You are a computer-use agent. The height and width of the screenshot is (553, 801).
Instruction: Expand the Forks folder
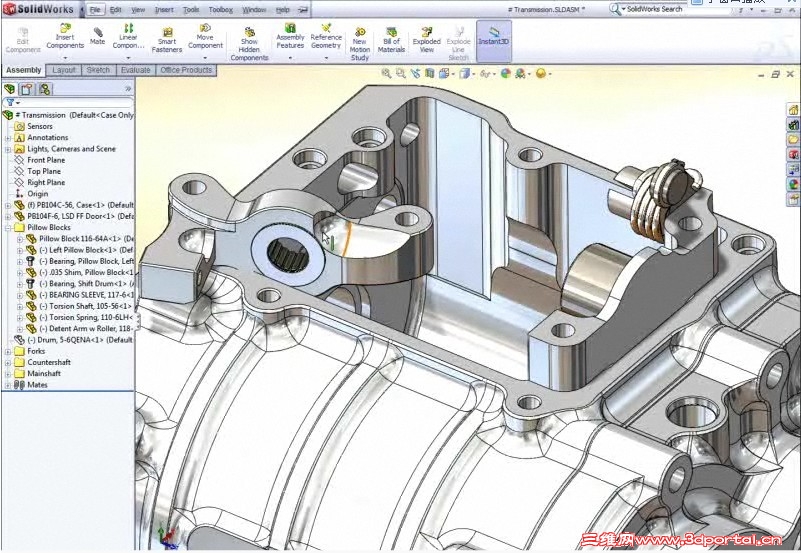[x=8, y=351]
